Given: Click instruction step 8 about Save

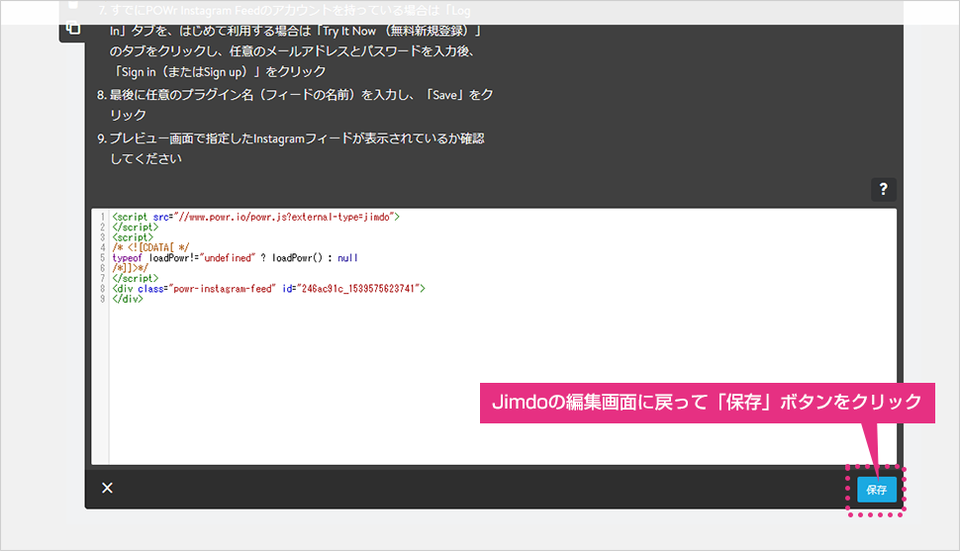Looking at the screenshot, I should (295, 105).
